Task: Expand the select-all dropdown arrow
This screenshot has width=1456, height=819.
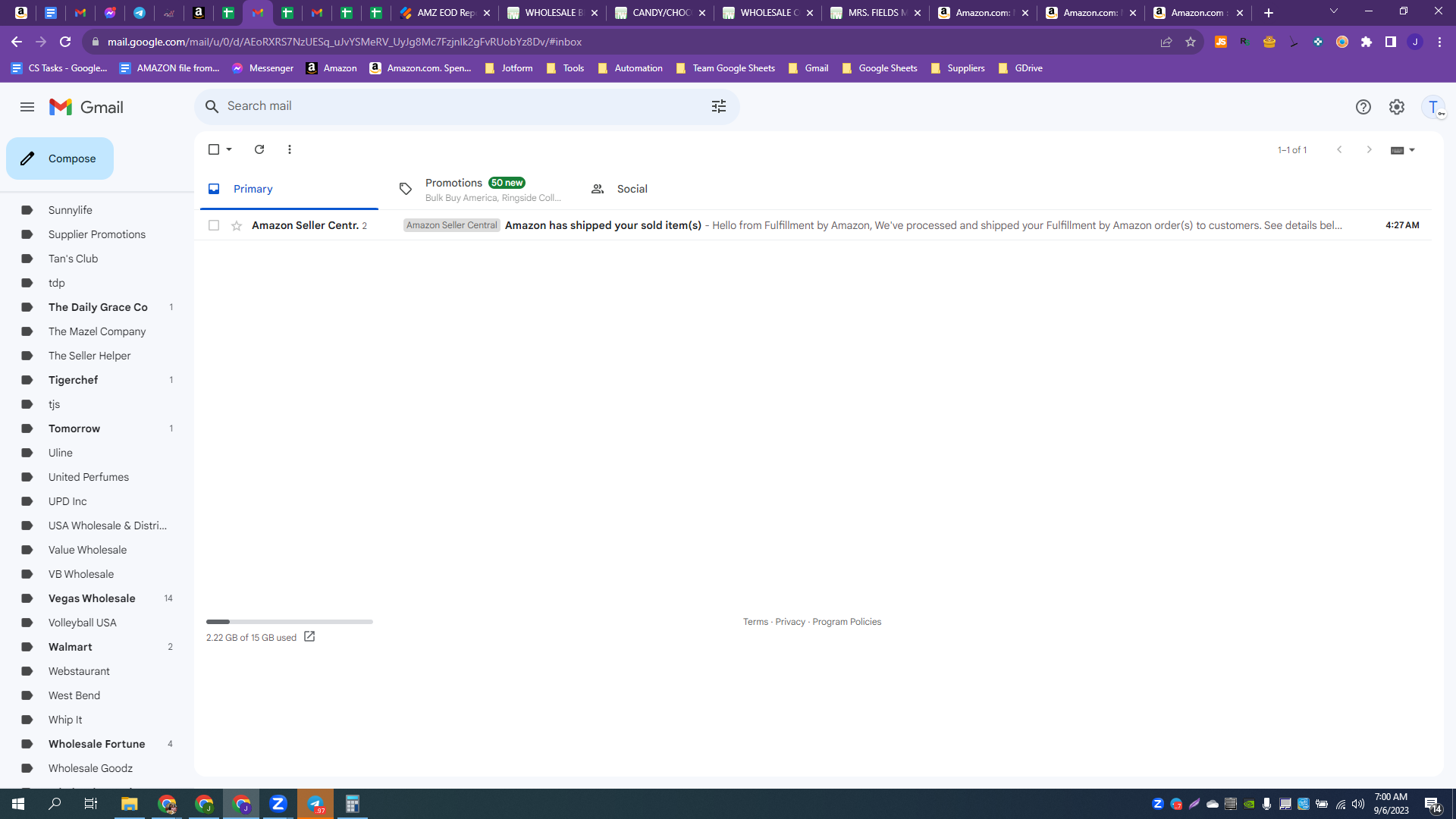Action: click(x=229, y=149)
